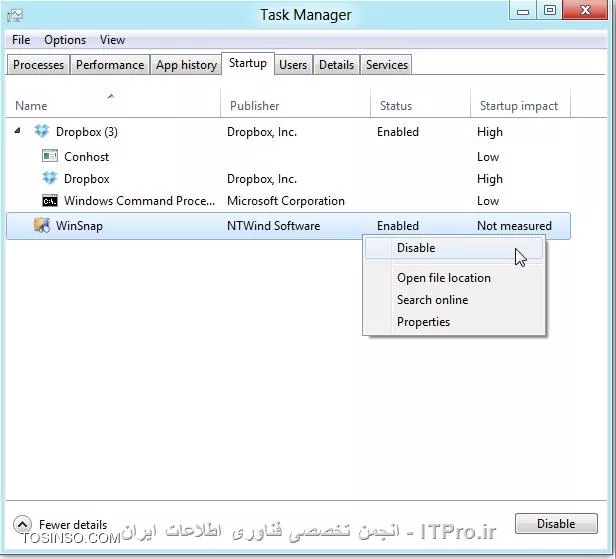The width and height of the screenshot is (616, 559).
Task: Click Enabled status in Dropbox (3) row
Action: click(398, 132)
